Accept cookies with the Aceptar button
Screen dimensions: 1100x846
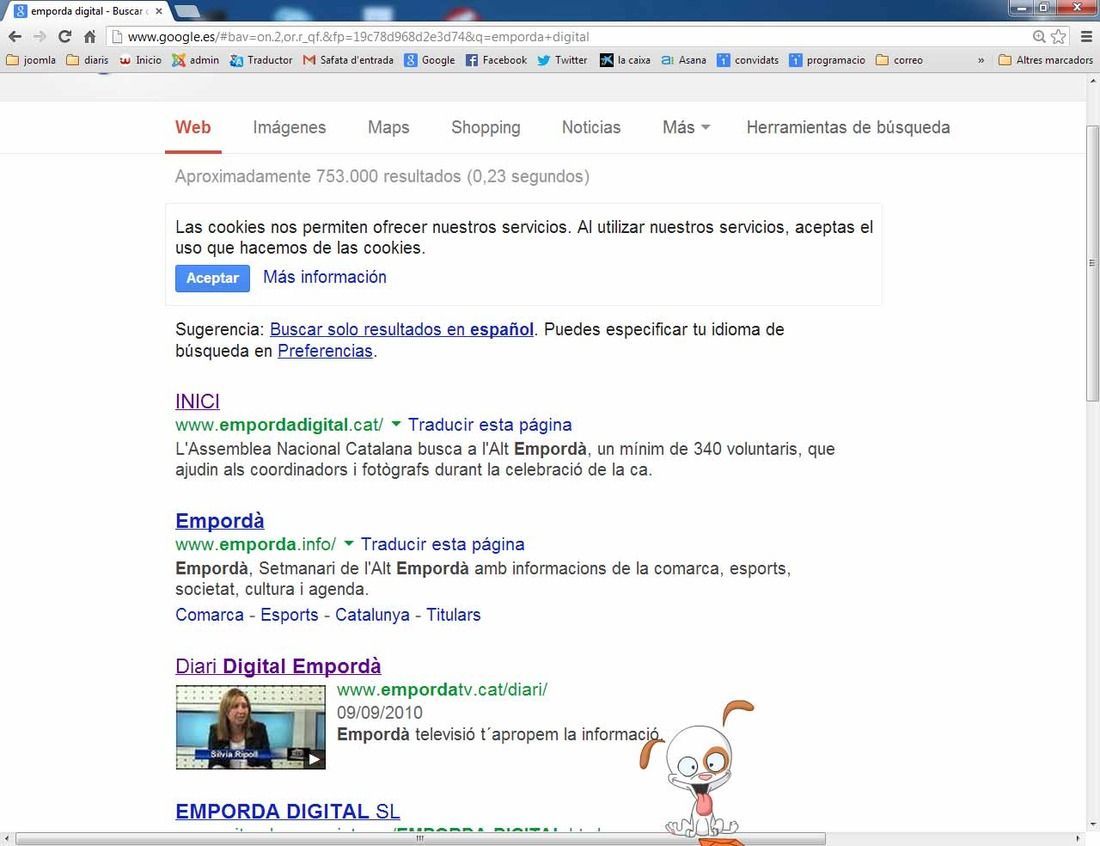[x=213, y=278]
